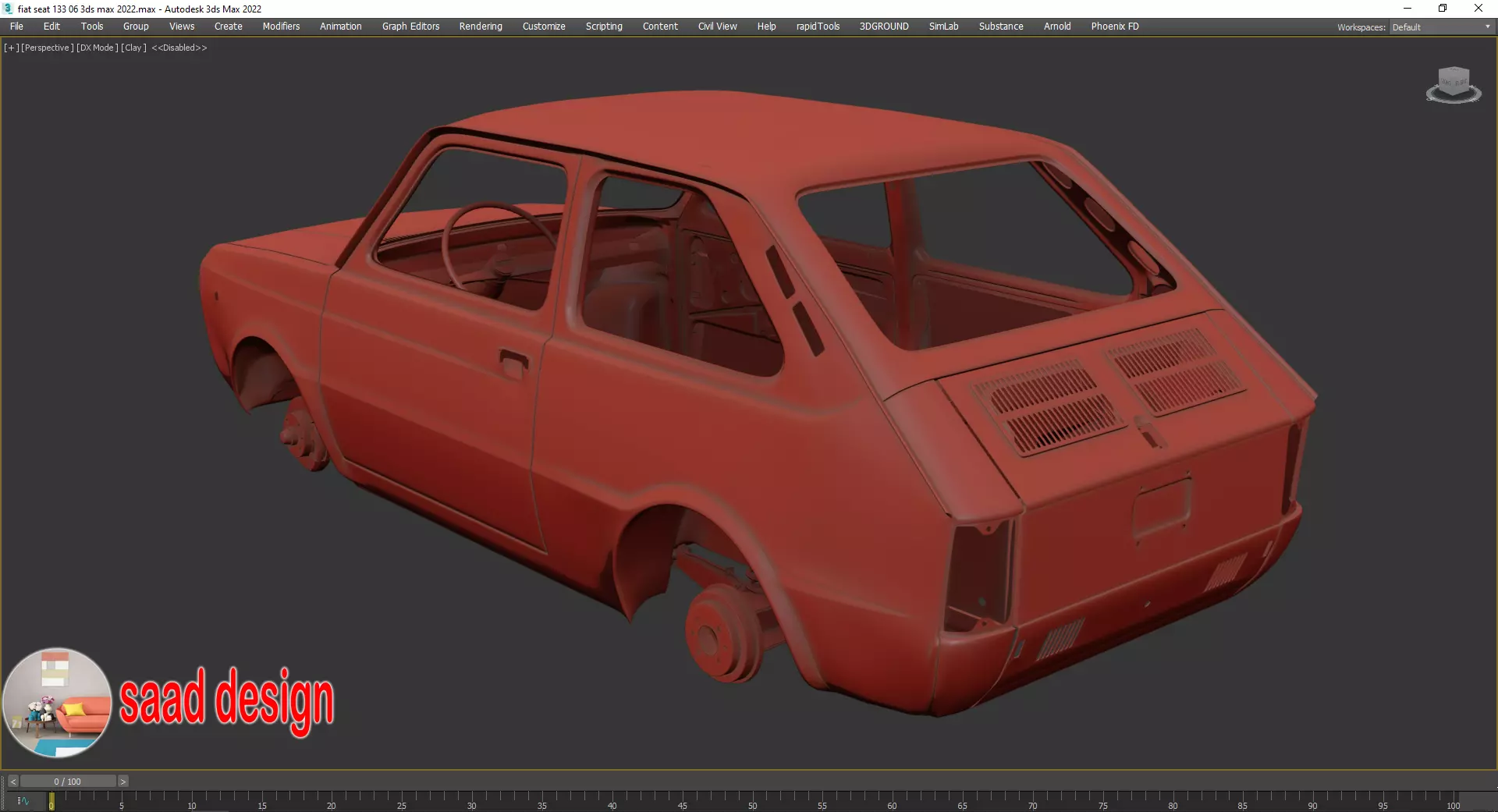Open the 3DGROUND menu
This screenshot has width=1498, height=812.
(884, 26)
